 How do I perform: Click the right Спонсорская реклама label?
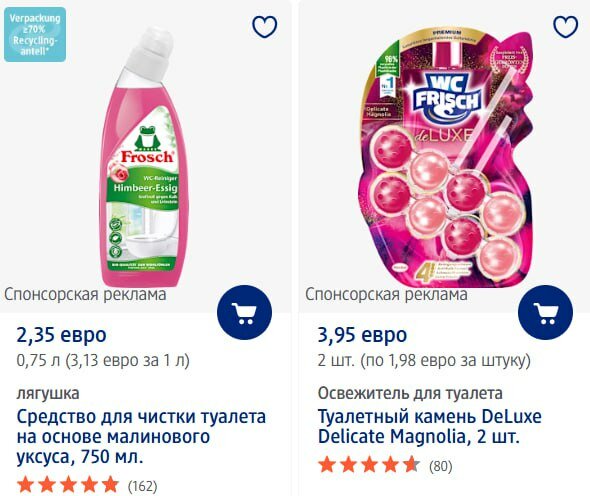(x=386, y=295)
